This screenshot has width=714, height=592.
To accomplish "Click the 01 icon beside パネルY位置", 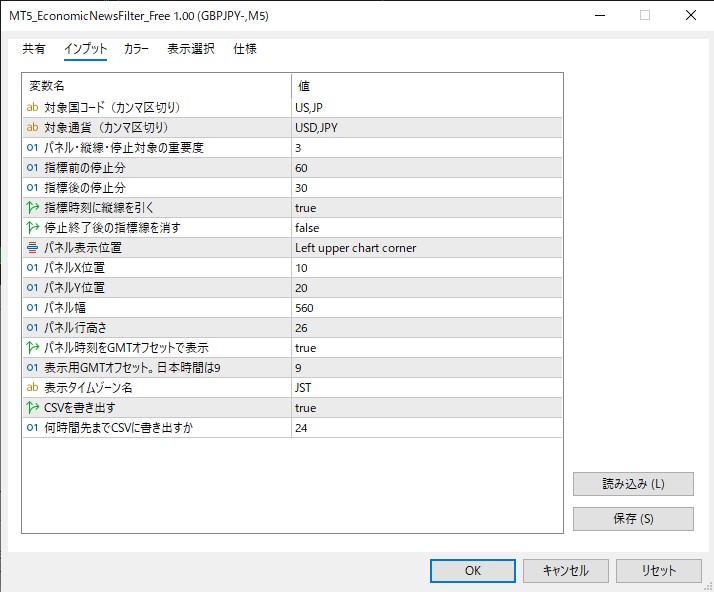I will [x=32, y=287].
